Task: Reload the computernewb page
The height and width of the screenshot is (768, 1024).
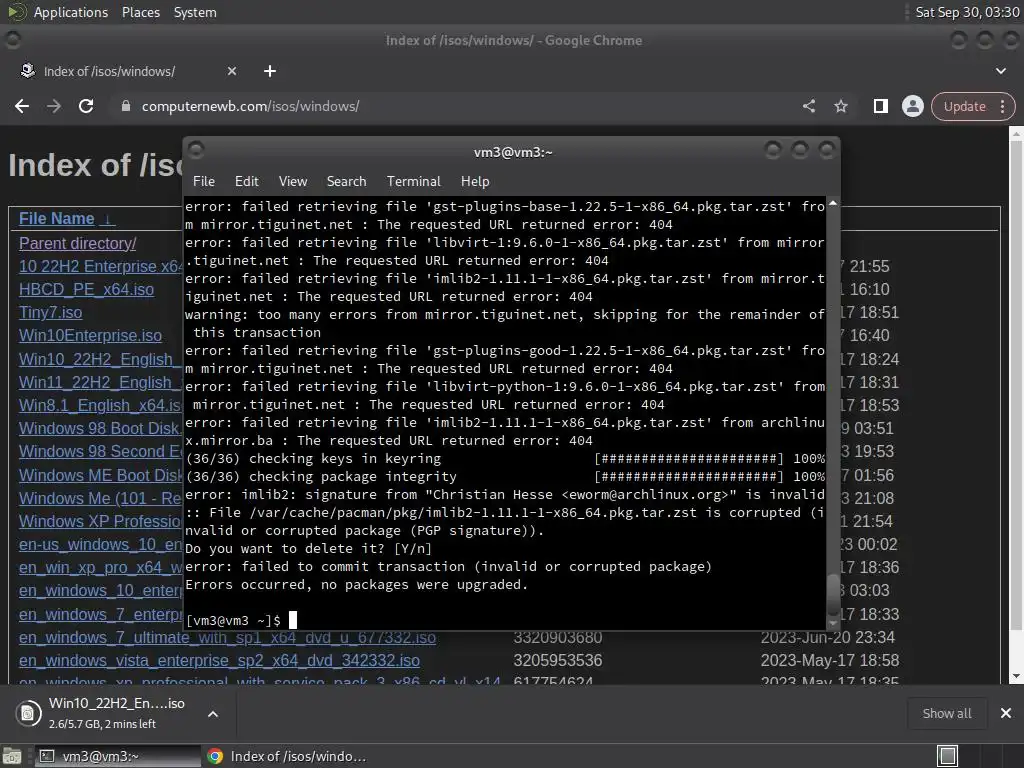Action: (x=86, y=106)
